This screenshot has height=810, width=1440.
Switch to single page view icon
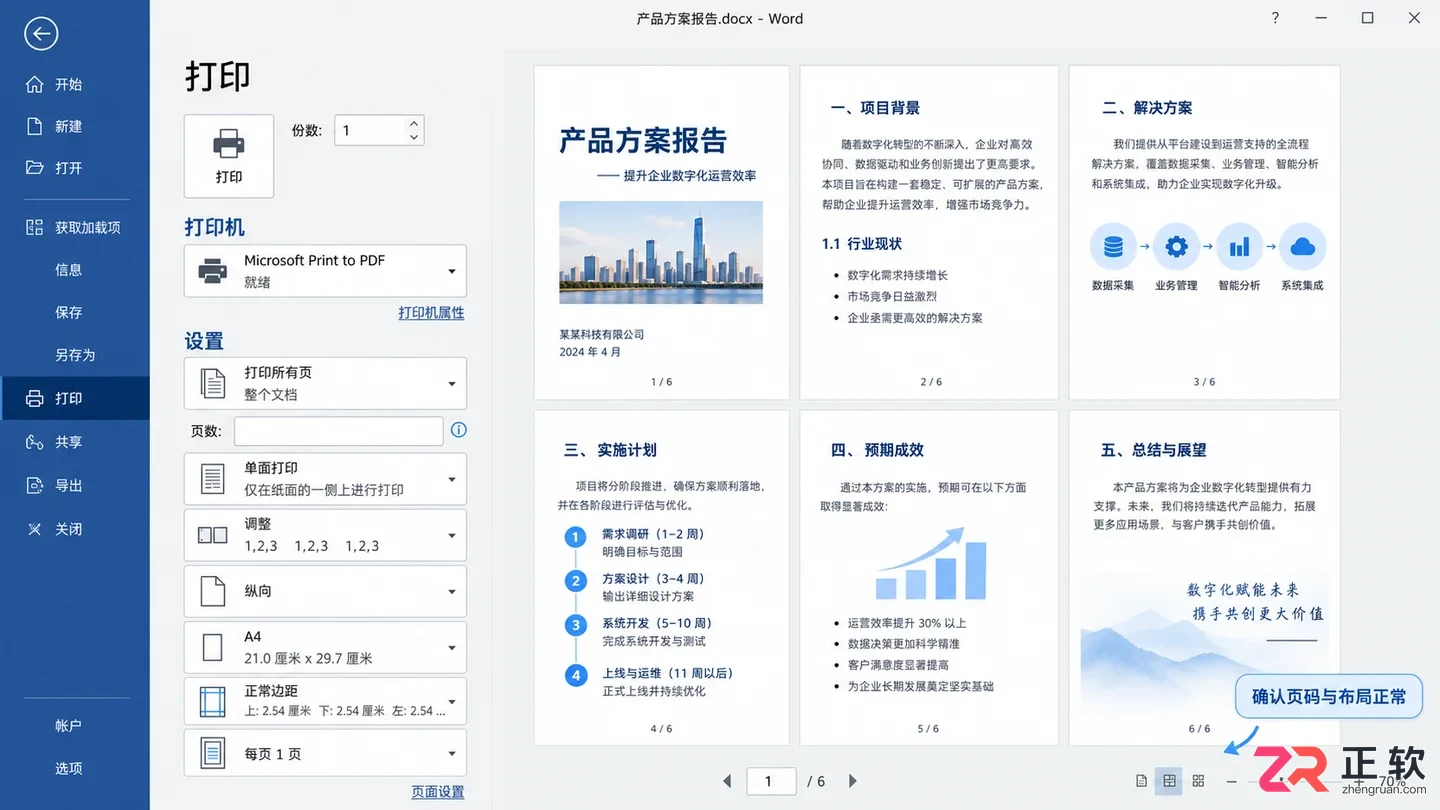1142,781
